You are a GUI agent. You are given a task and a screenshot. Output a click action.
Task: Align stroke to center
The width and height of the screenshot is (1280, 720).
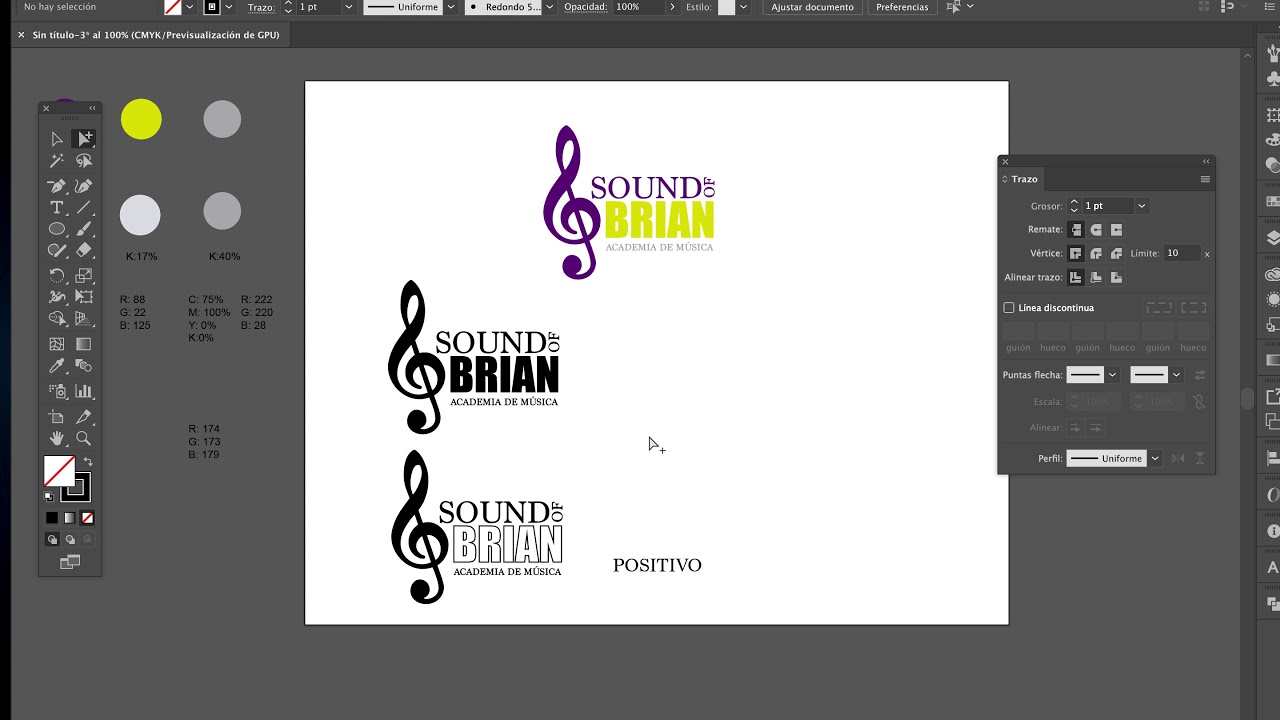pos(1075,278)
